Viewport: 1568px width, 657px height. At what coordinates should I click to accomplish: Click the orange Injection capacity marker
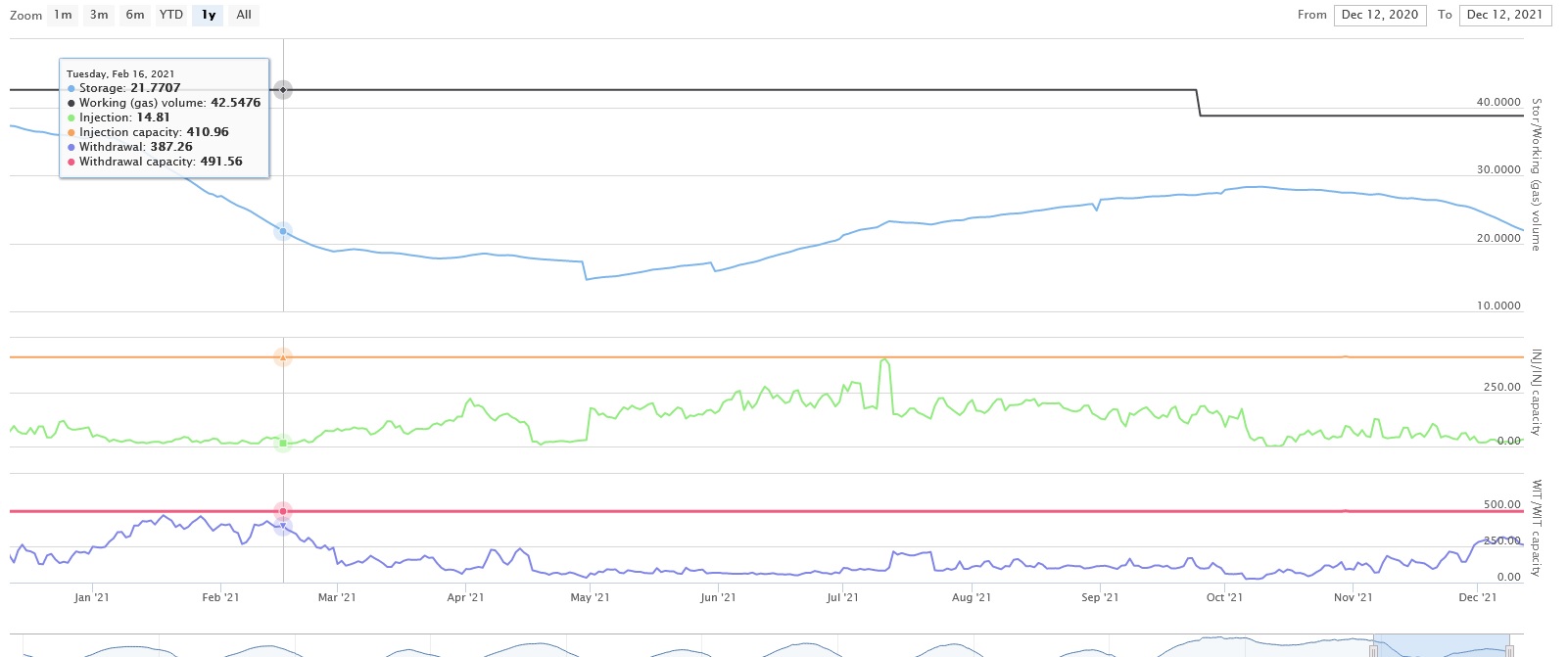(283, 357)
